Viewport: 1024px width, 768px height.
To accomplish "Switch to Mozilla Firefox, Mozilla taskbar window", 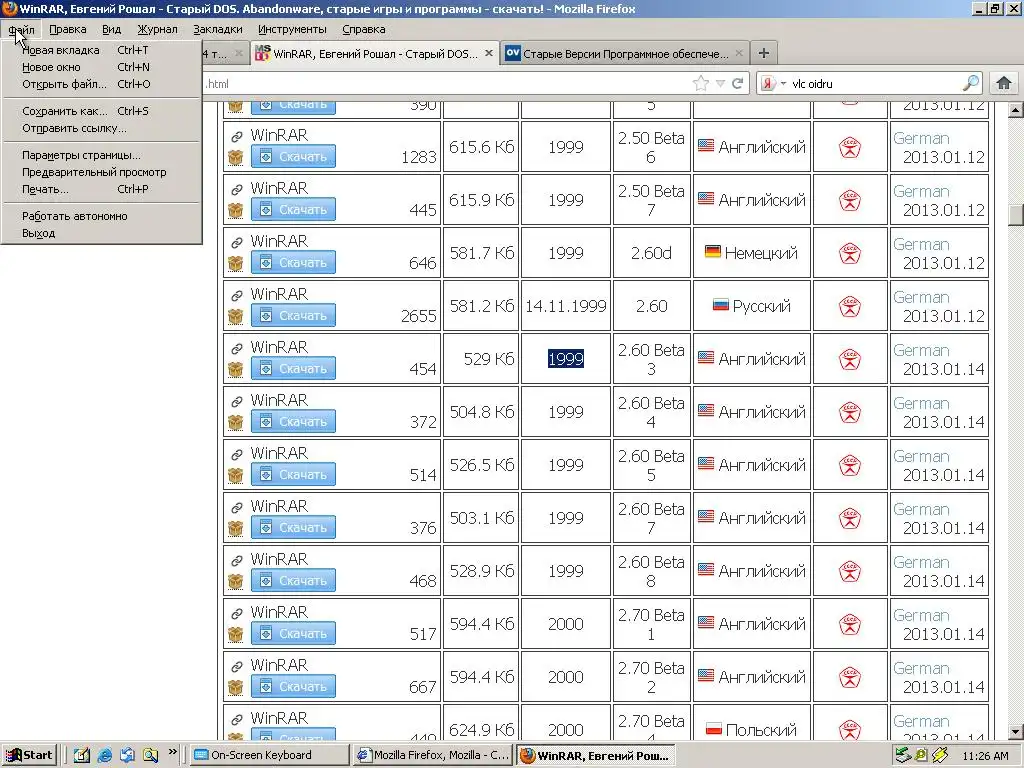I will (x=433, y=756).
